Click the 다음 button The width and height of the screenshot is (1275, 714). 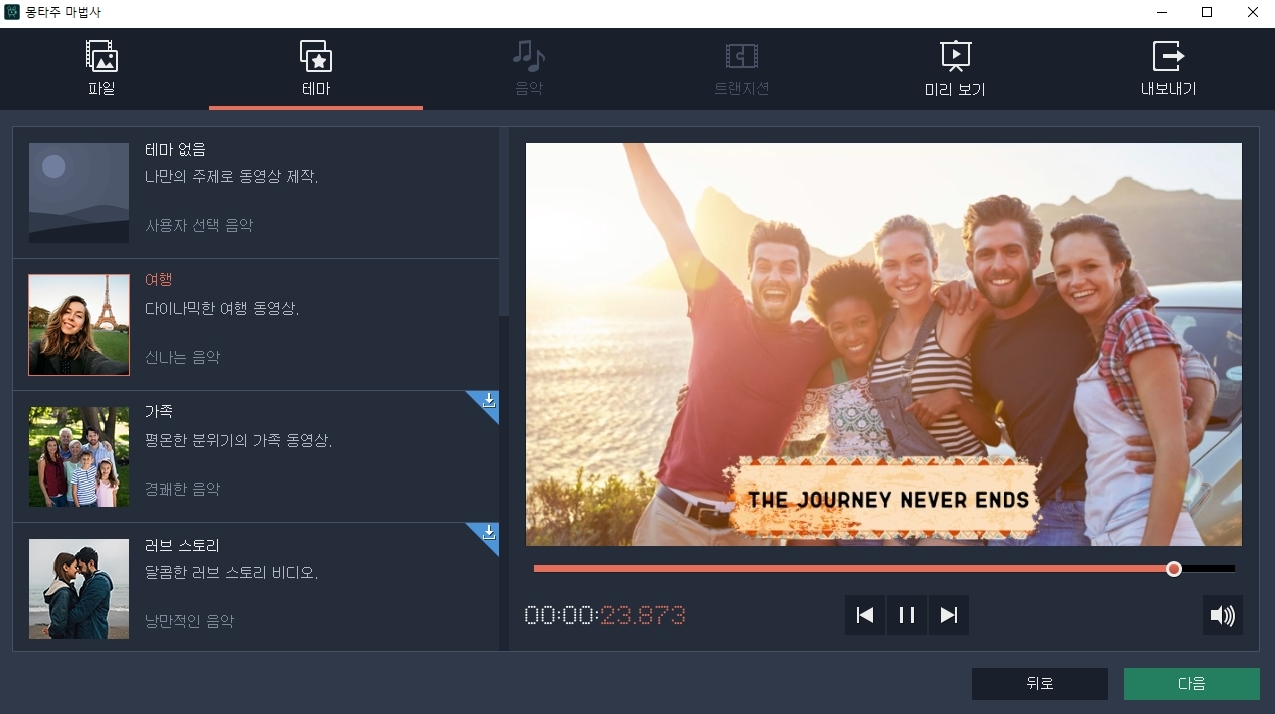click(1192, 684)
